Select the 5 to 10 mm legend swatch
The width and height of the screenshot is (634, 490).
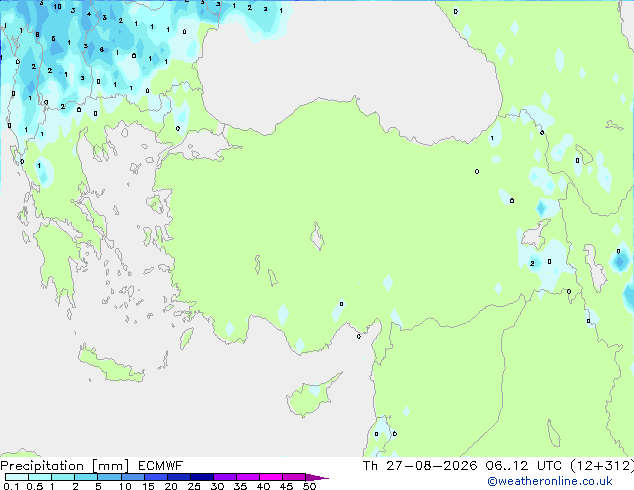(109, 477)
